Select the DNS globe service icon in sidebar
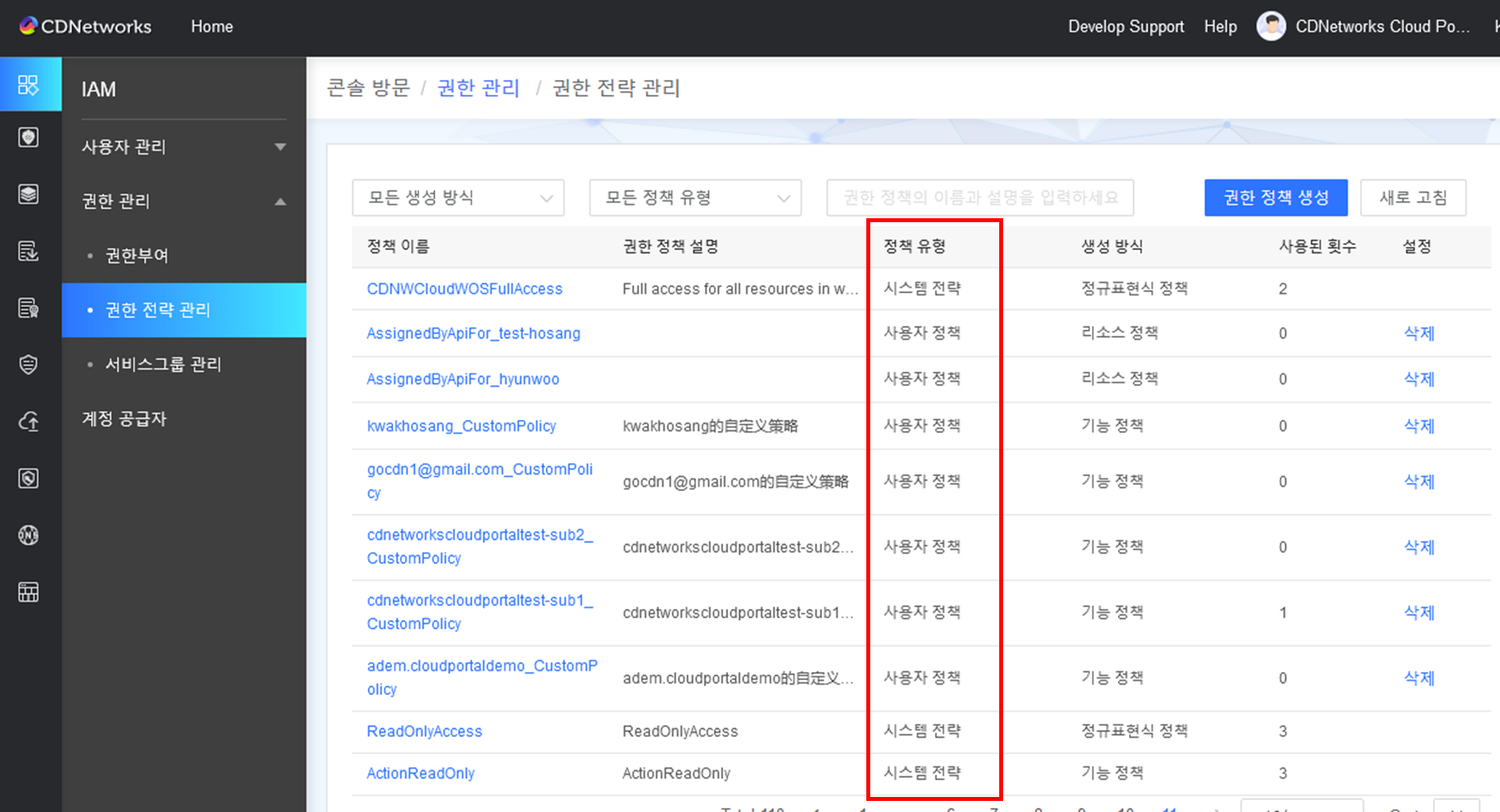This screenshot has height=812, width=1500. [29, 534]
